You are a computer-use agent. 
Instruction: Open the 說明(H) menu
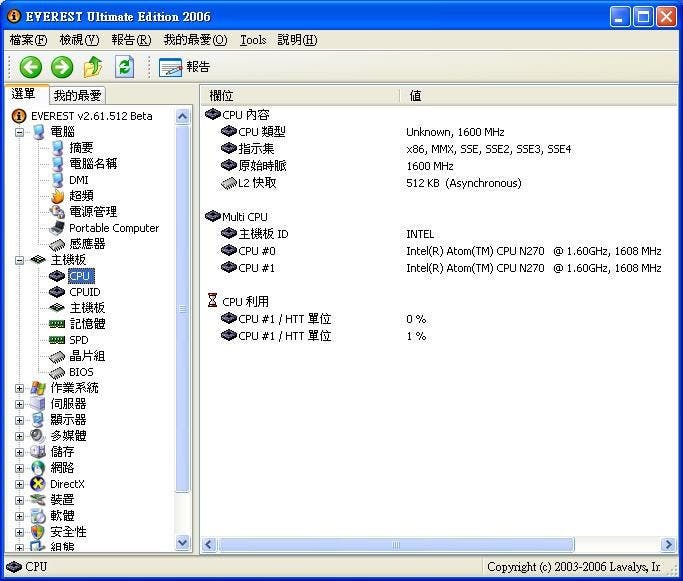[x=298, y=40]
